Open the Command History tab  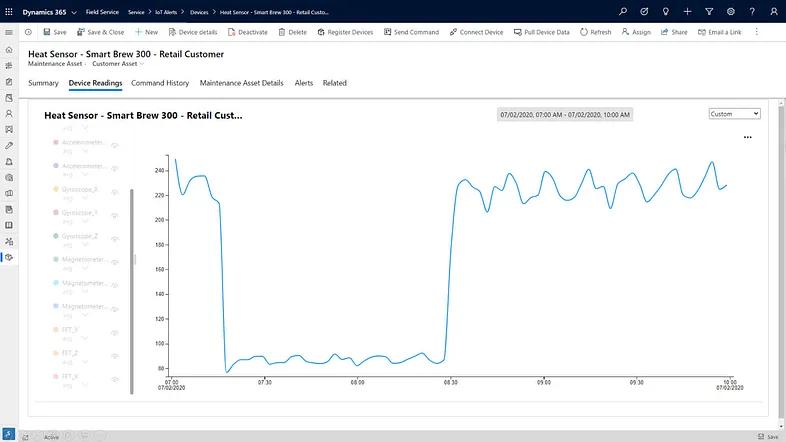[x=160, y=83]
